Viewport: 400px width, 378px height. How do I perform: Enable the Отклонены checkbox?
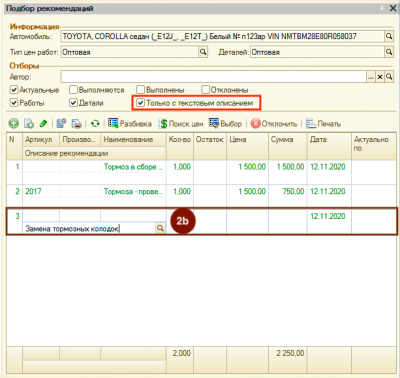point(206,90)
